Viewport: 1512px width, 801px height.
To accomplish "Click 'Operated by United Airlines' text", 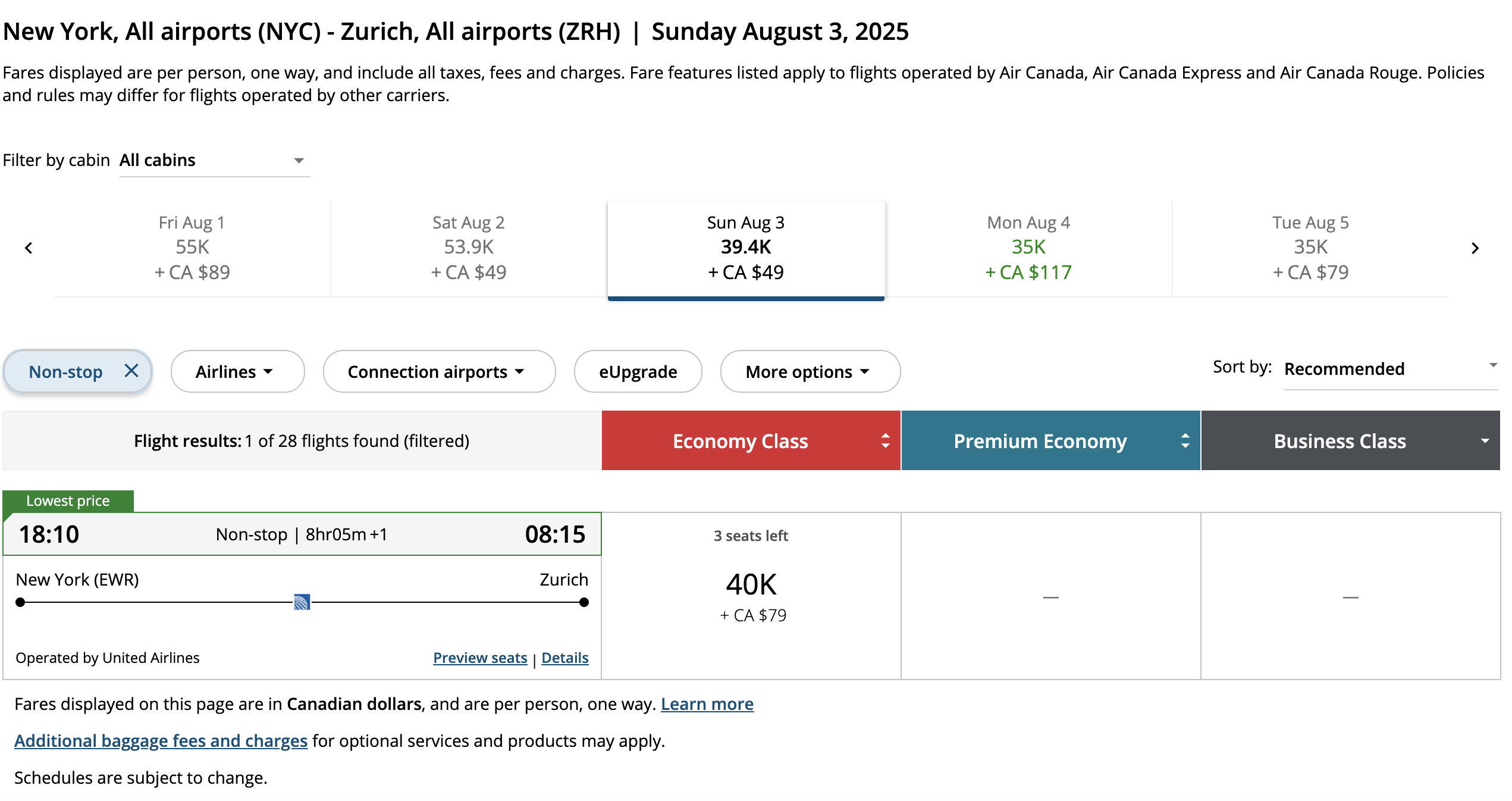I will click(108, 658).
